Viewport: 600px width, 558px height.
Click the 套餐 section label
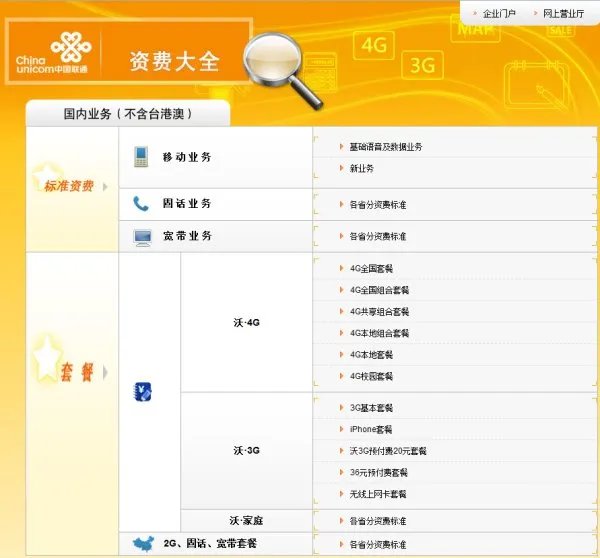pos(77,372)
